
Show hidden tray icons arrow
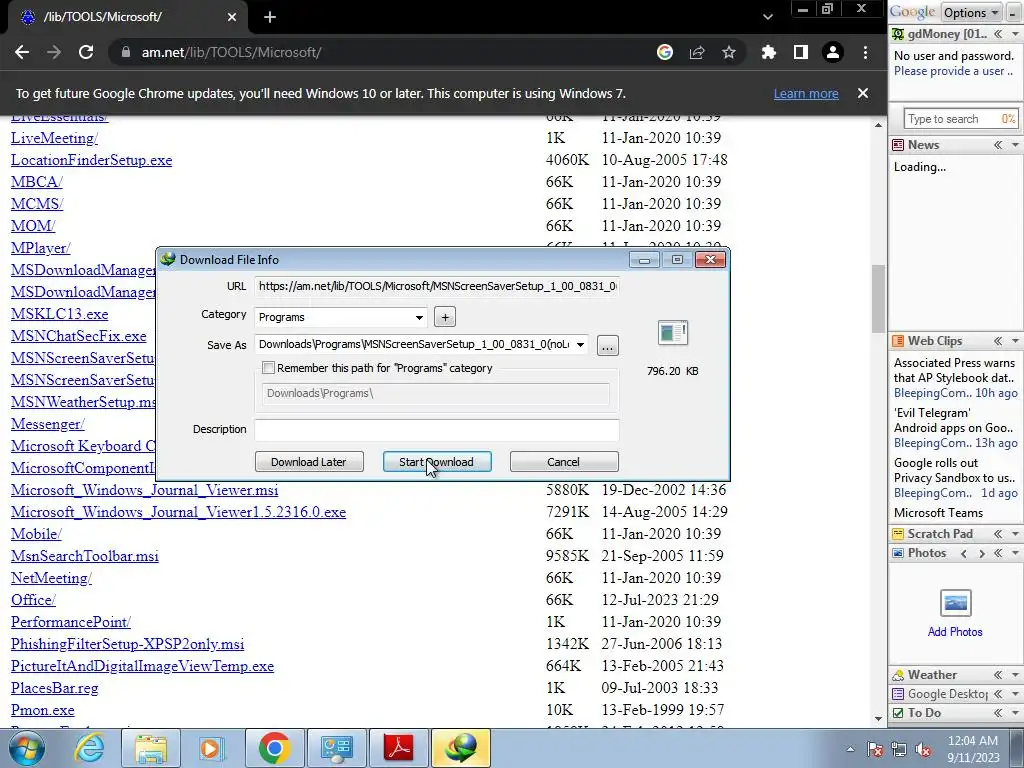click(x=850, y=749)
